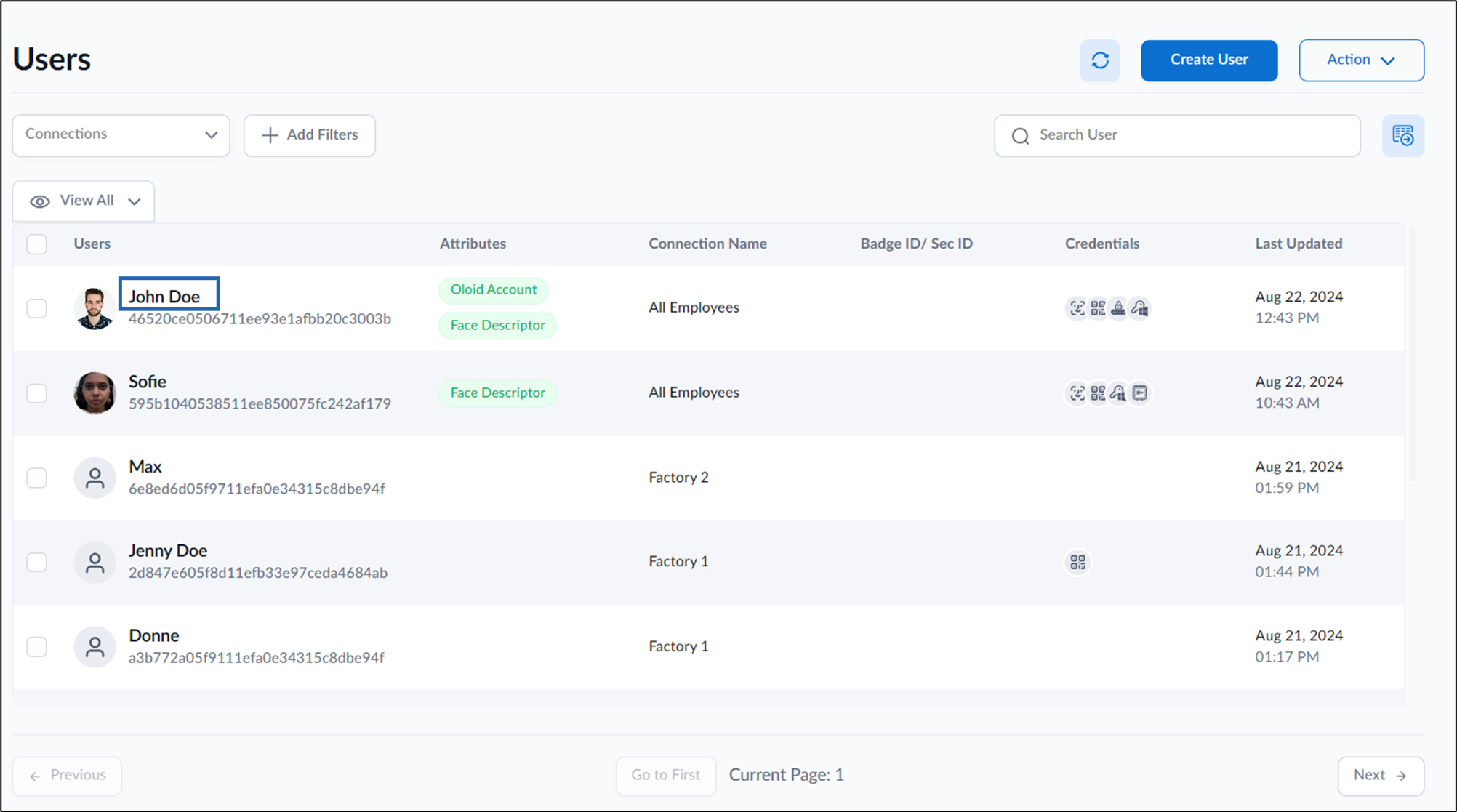This screenshot has height=812, width=1457.
Task: Click Max's placeholder avatar icon
Action: click(x=95, y=478)
